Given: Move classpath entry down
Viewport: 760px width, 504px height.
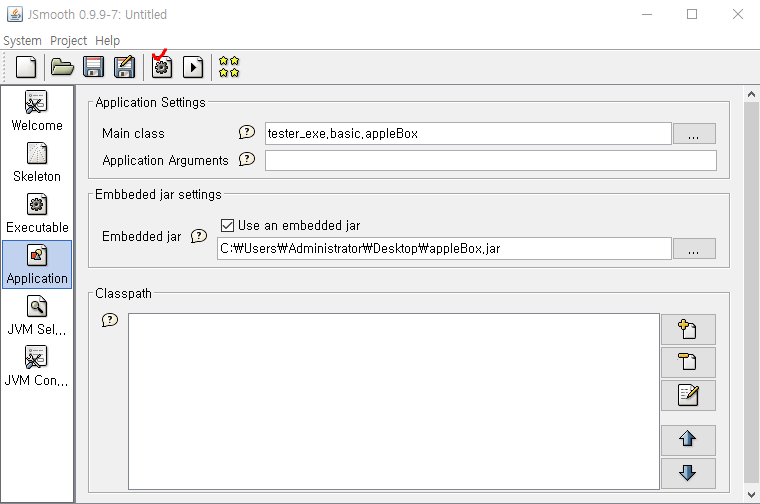Looking at the screenshot, I should (688, 473).
